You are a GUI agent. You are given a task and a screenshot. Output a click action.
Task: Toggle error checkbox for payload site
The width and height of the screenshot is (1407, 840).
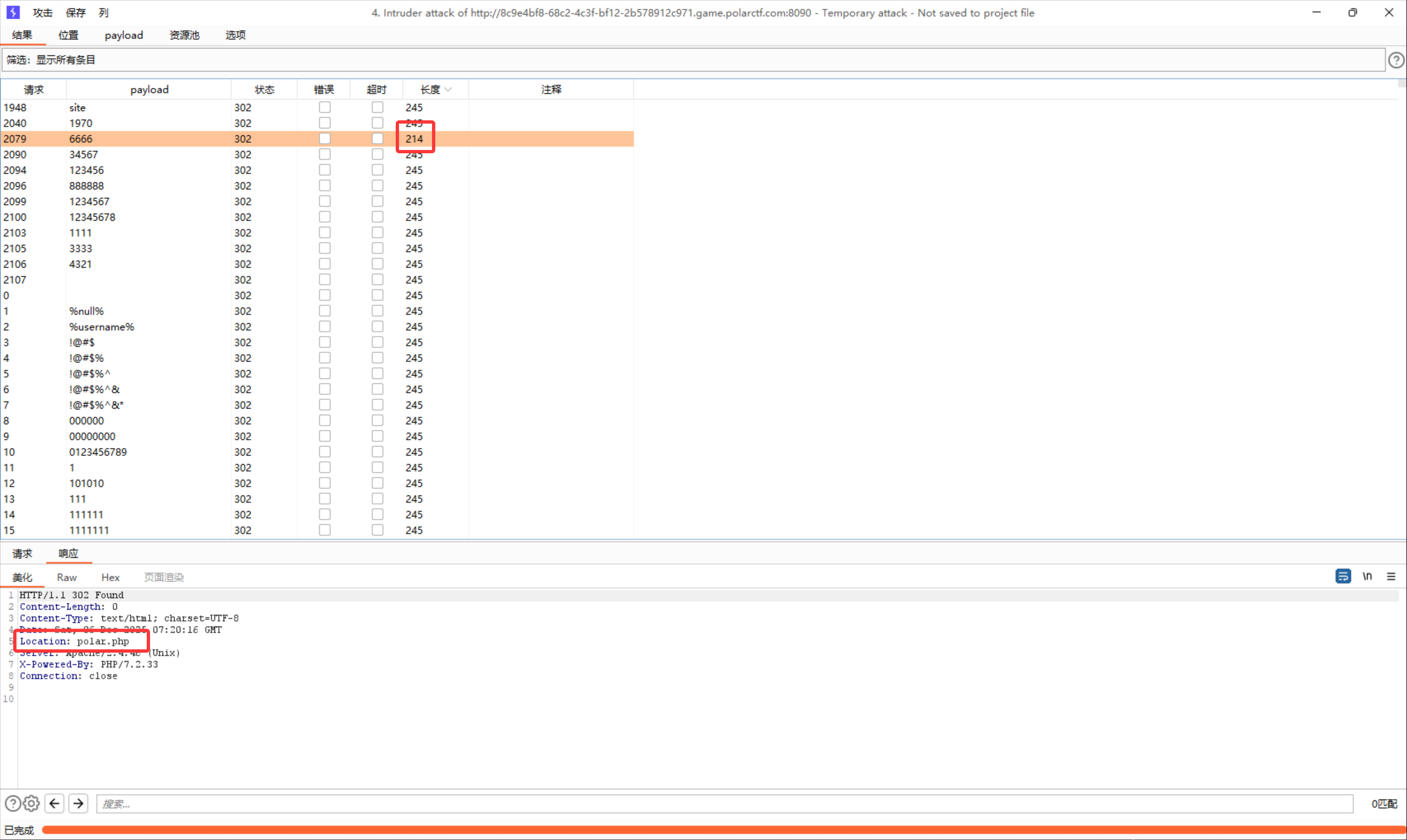(x=324, y=107)
